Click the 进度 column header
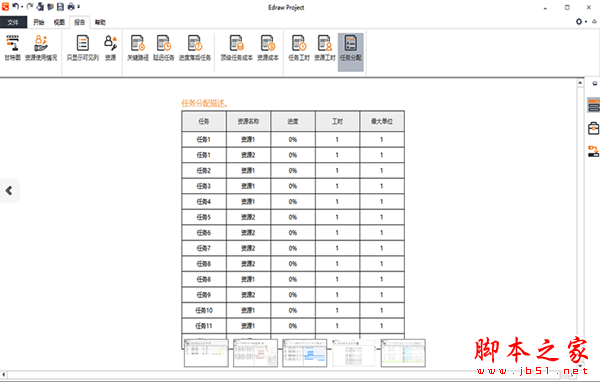Image resolution: width=600 pixels, height=382 pixels. coord(293,121)
